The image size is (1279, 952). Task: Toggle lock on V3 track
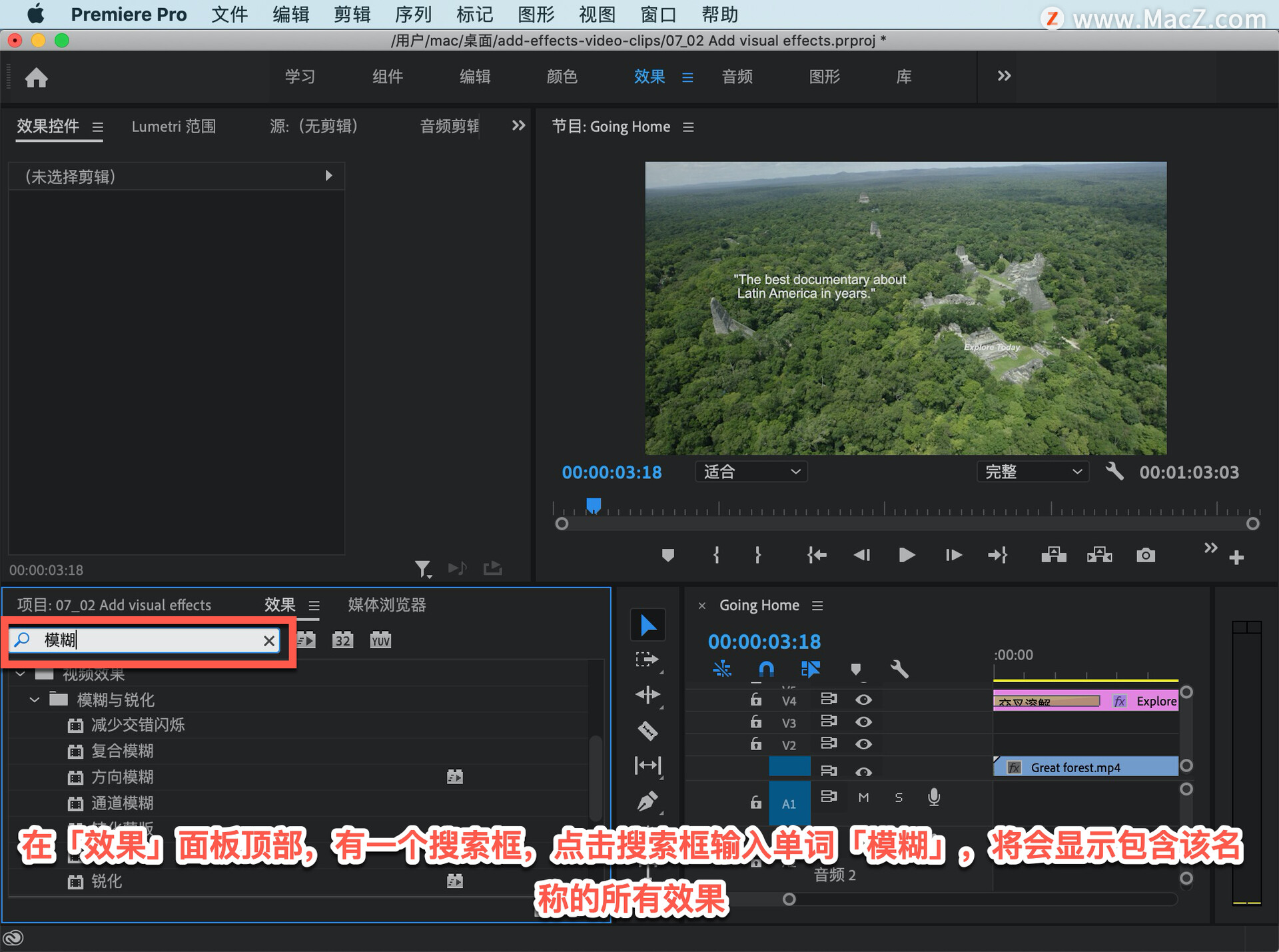(755, 721)
